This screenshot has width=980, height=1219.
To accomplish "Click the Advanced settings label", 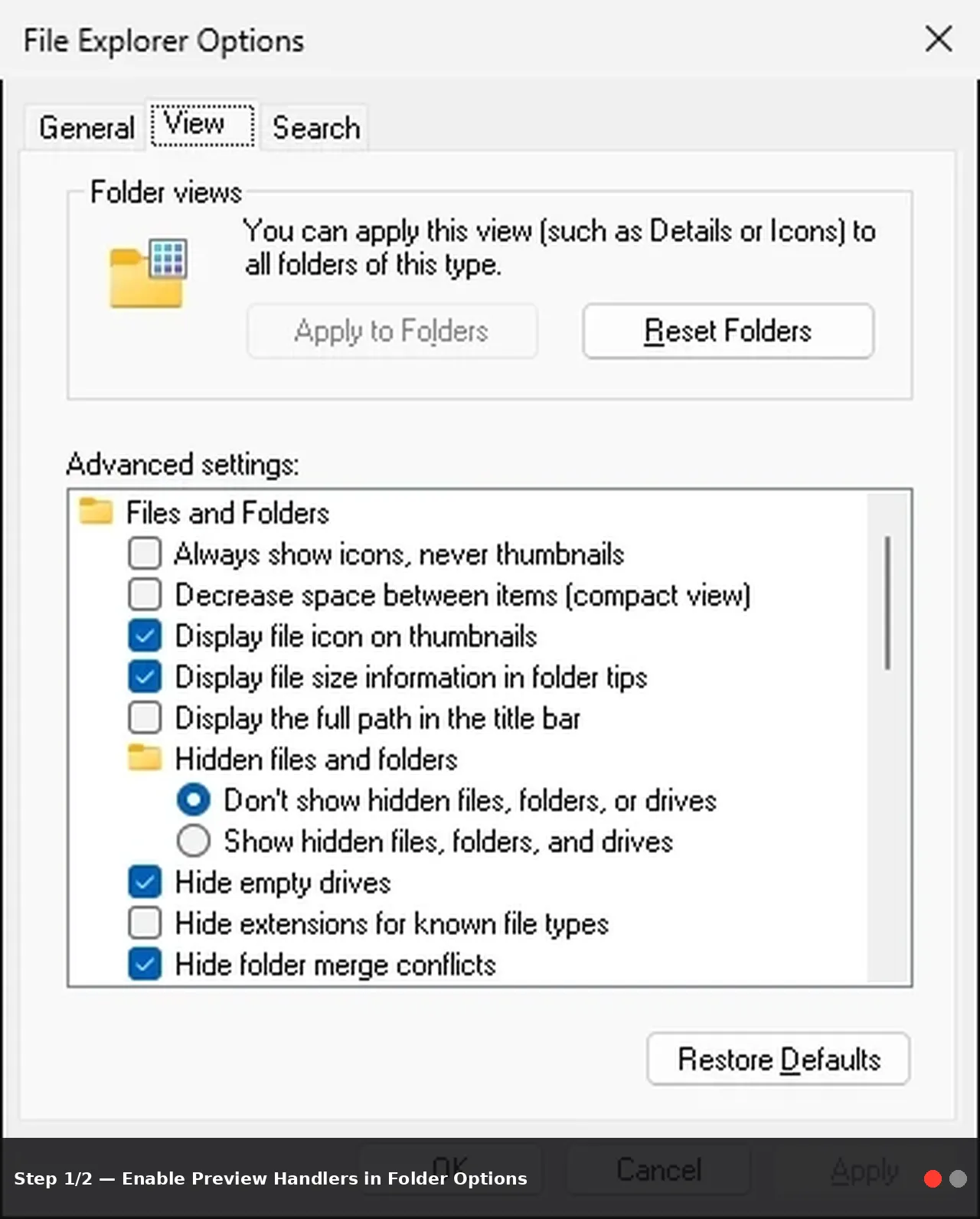I will [x=182, y=464].
